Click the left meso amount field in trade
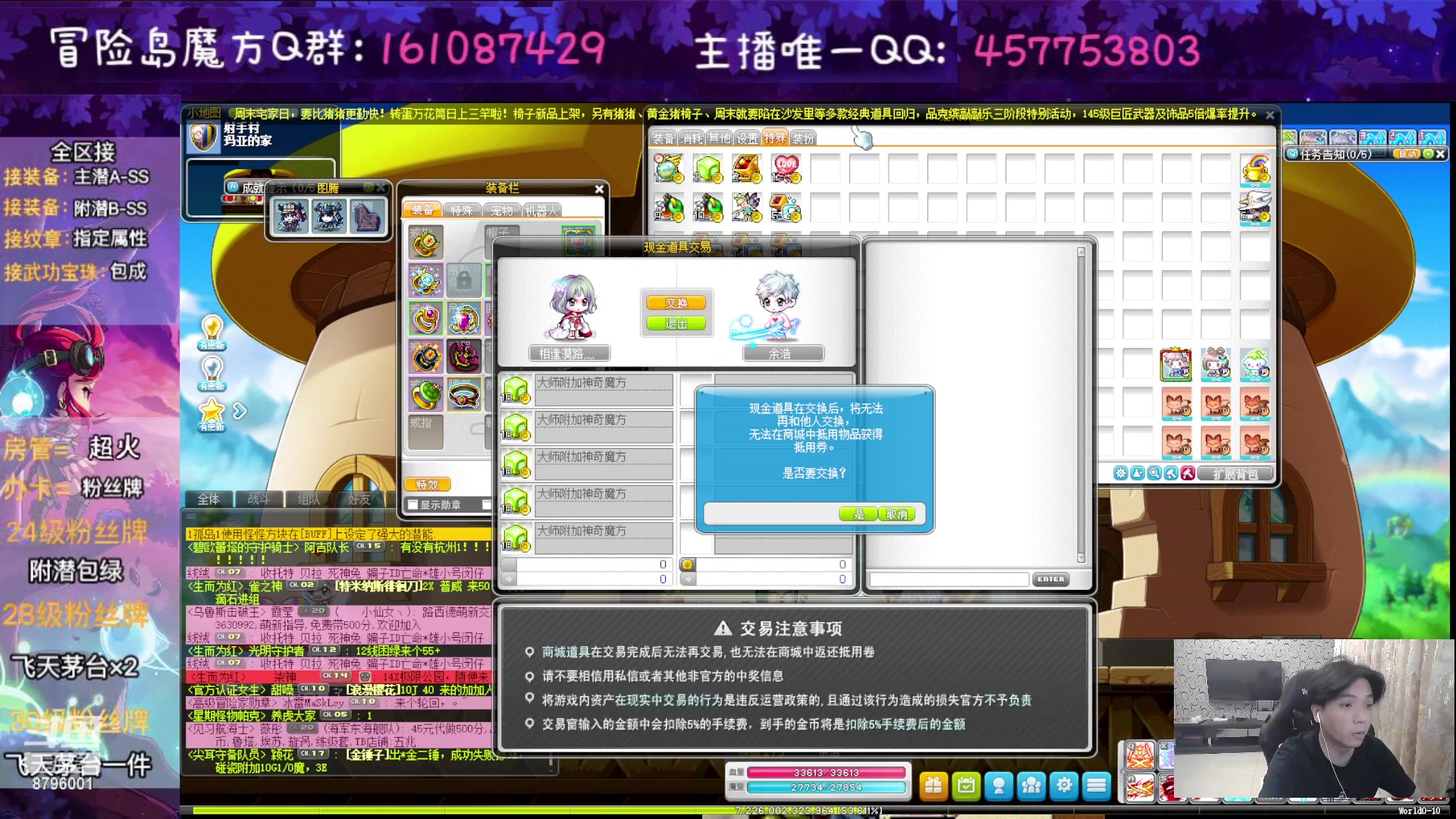 [593, 564]
